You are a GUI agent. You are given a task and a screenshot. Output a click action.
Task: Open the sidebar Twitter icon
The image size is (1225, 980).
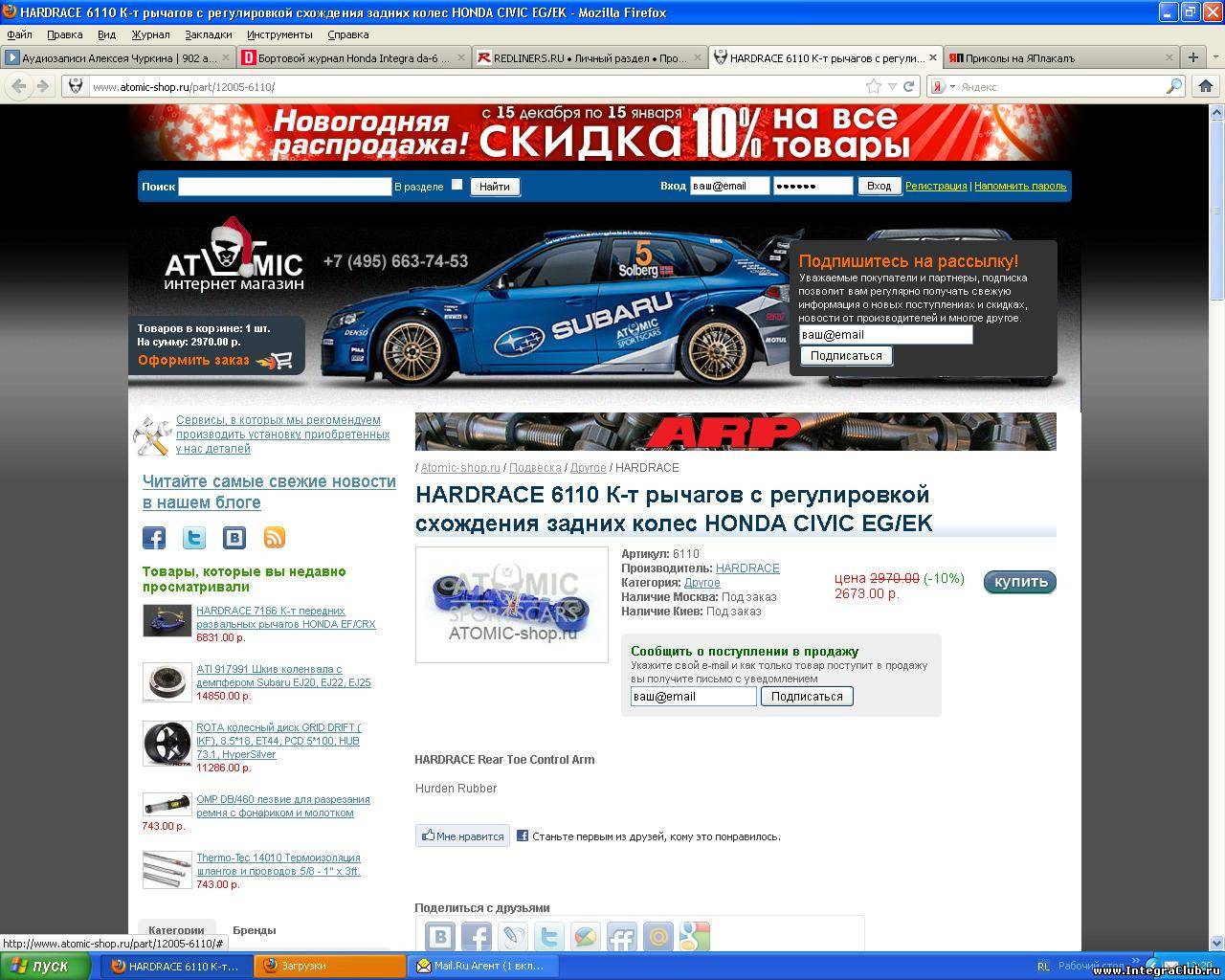194,538
